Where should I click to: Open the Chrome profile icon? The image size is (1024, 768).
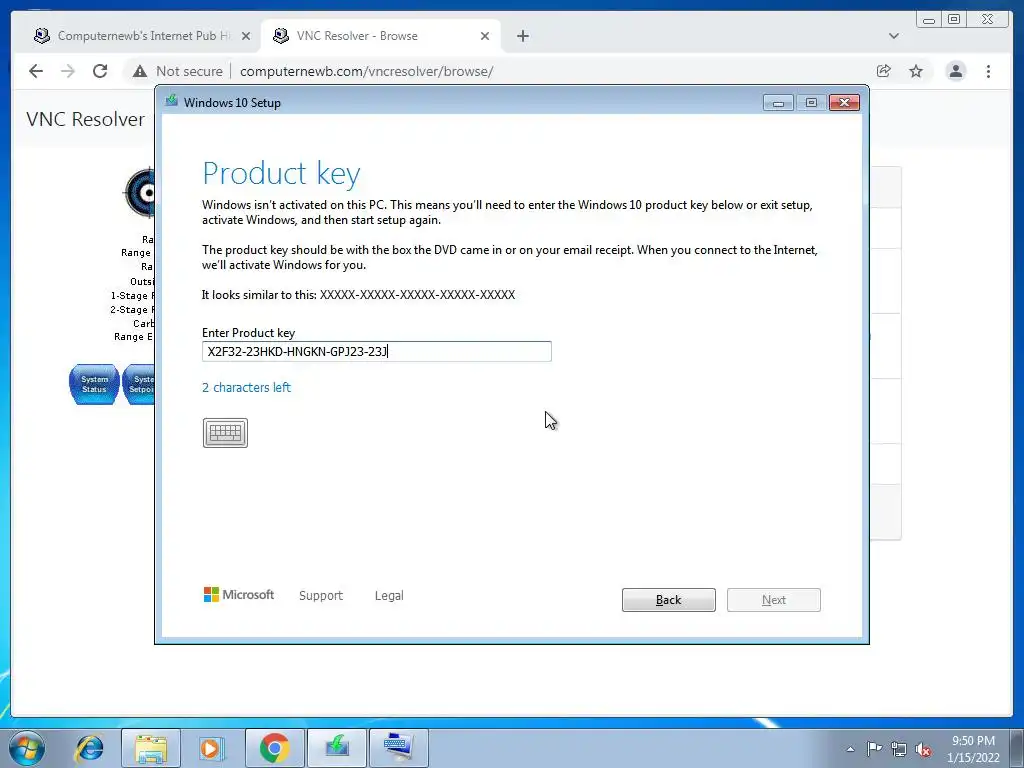(x=956, y=71)
